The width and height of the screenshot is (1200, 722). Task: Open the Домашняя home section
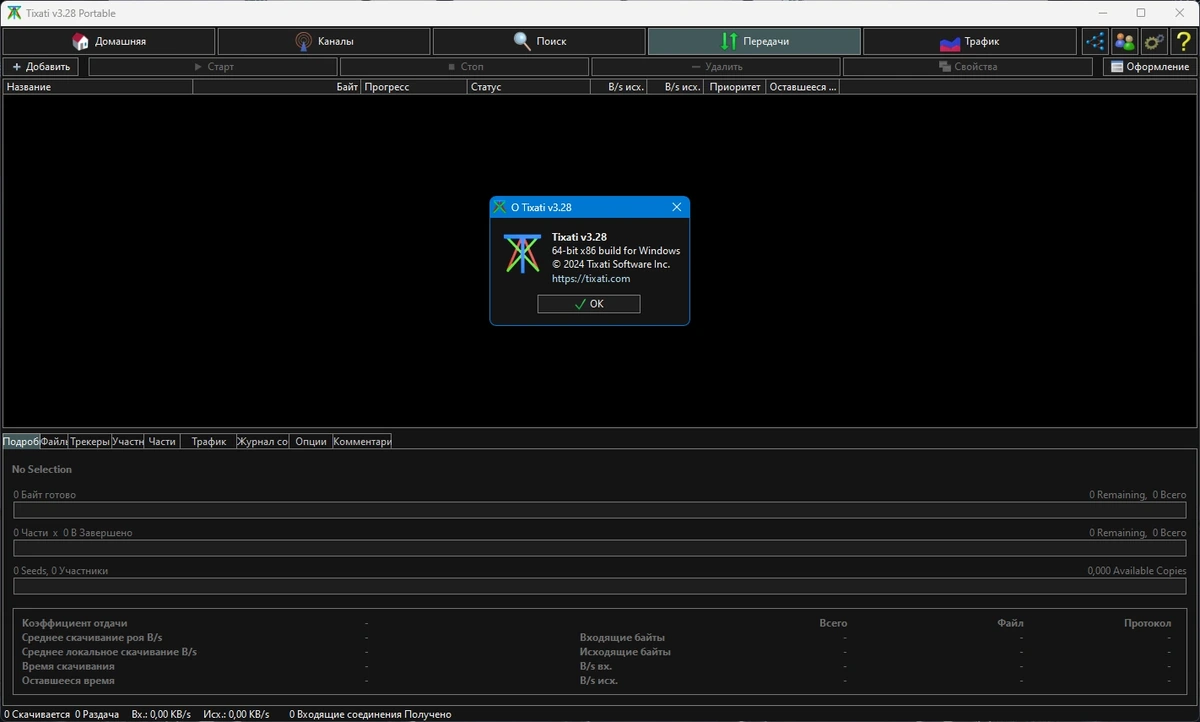[x=109, y=41]
